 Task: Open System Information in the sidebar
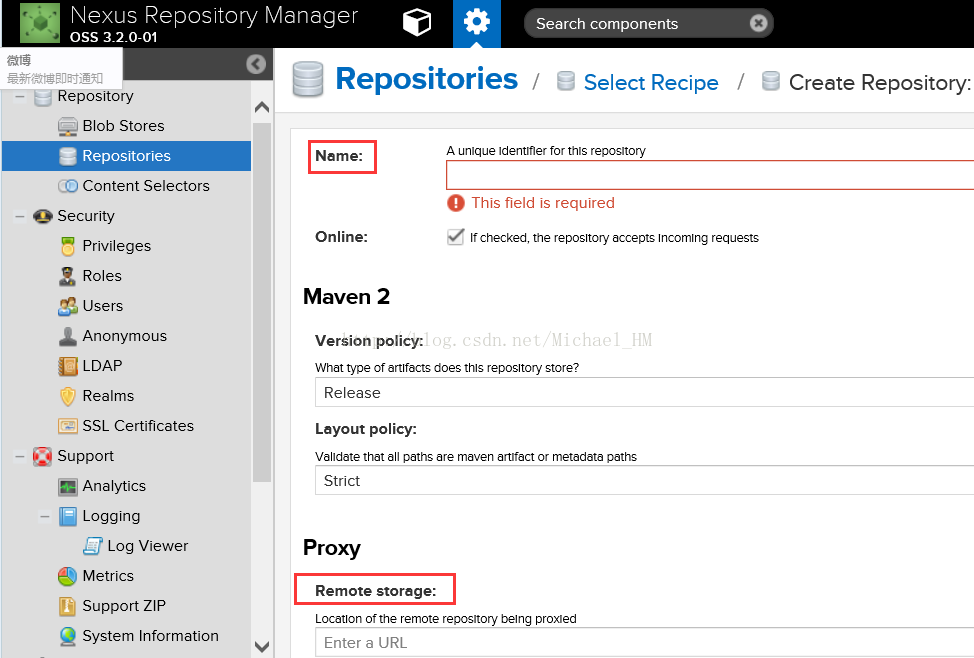[150, 636]
